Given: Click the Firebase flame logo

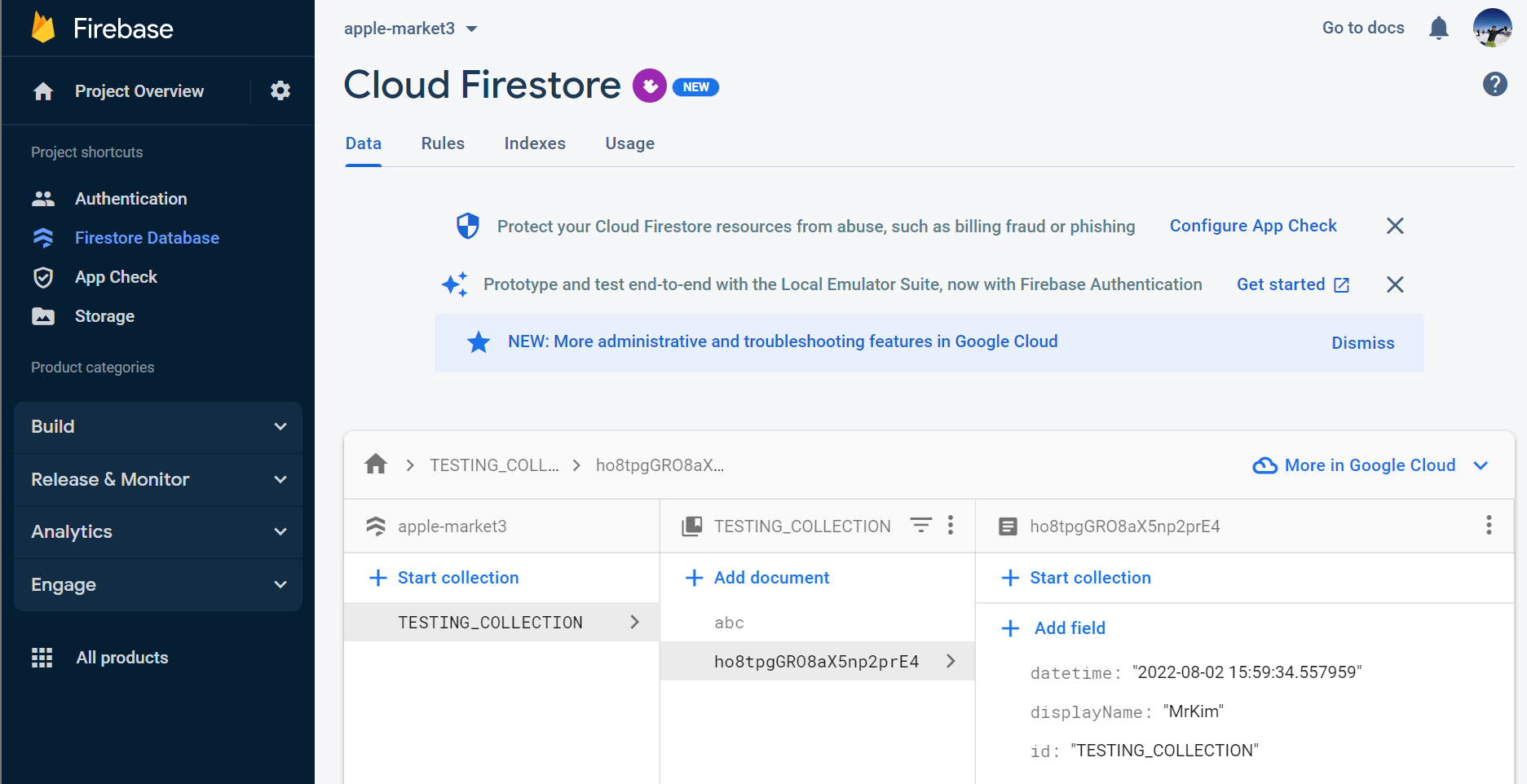Looking at the screenshot, I should tap(43, 28).
